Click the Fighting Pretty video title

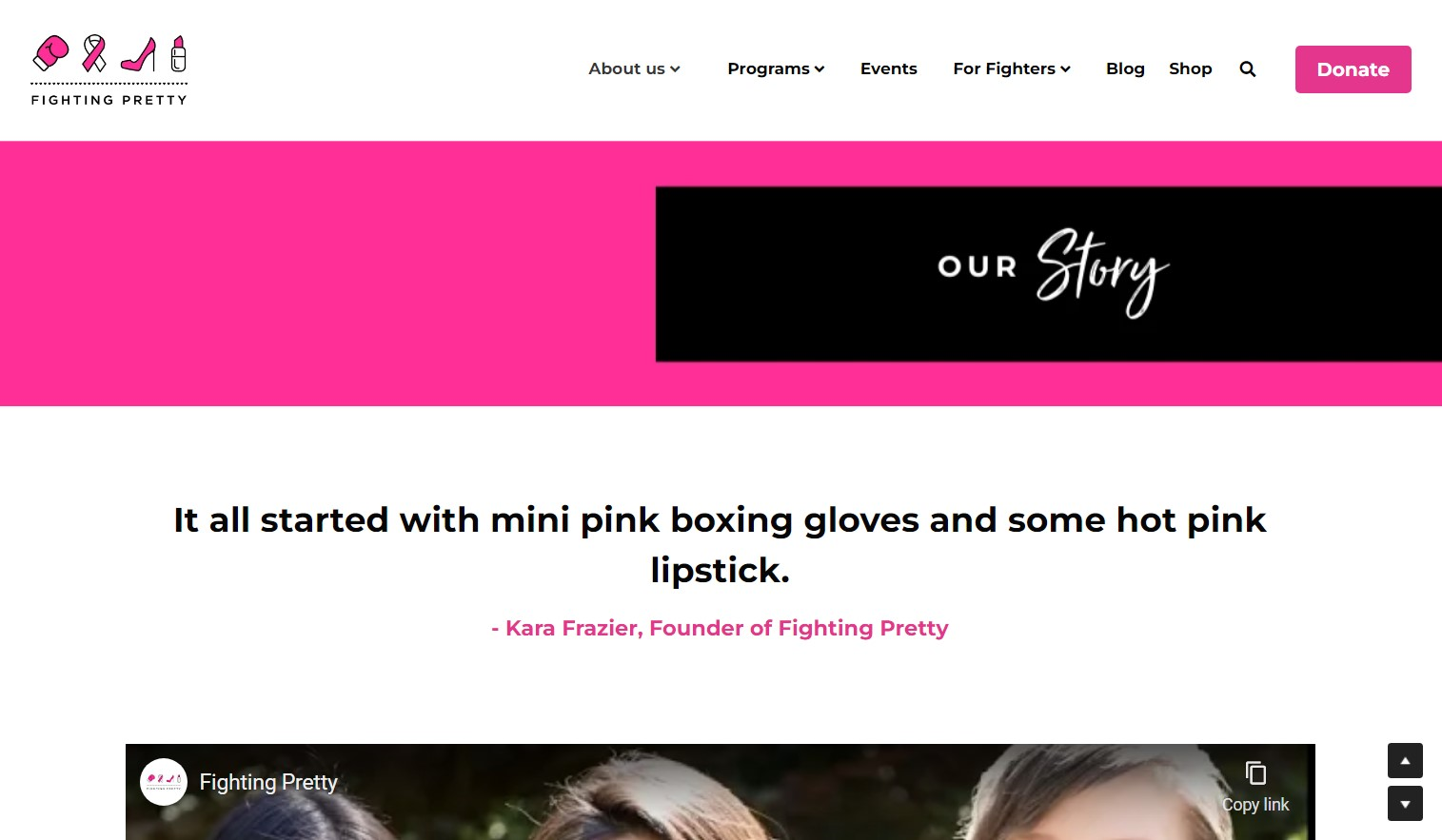pos(268,781)
